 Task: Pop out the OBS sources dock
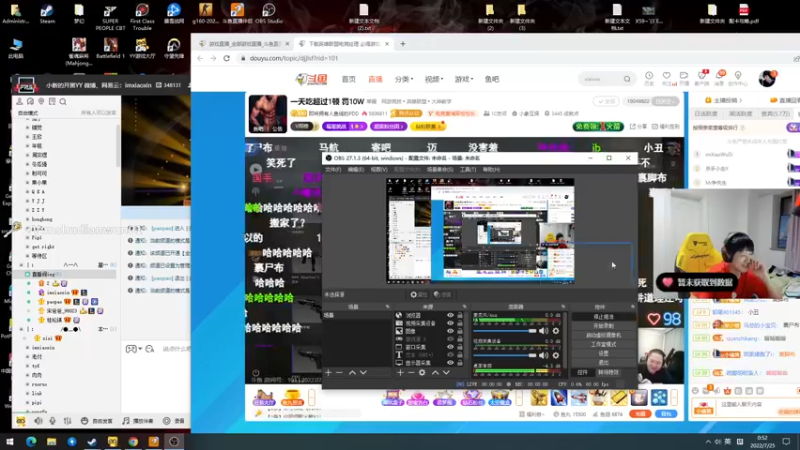[x=464, y=307]
